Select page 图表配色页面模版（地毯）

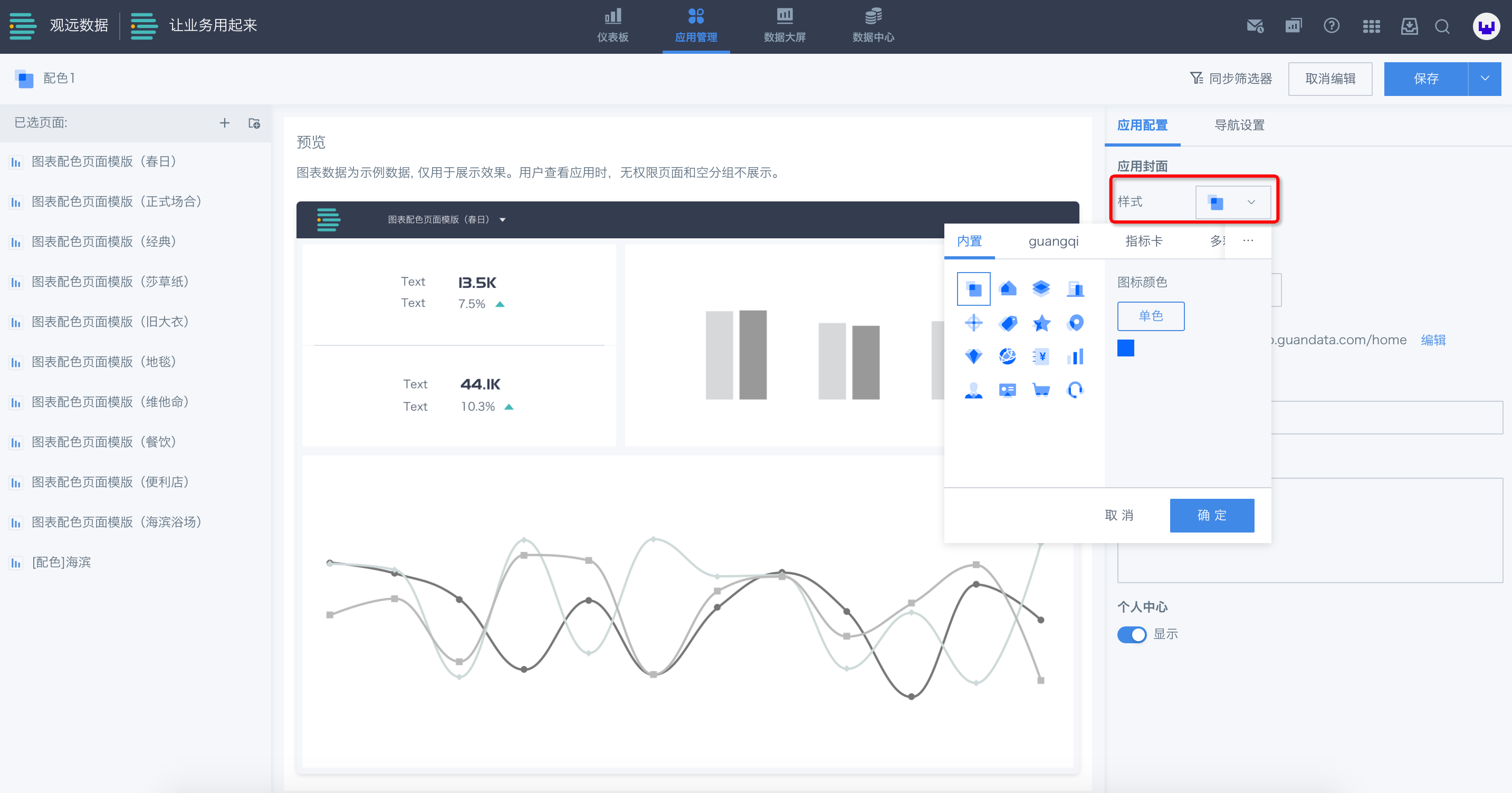pyautogui.click(x=136, y=362)
